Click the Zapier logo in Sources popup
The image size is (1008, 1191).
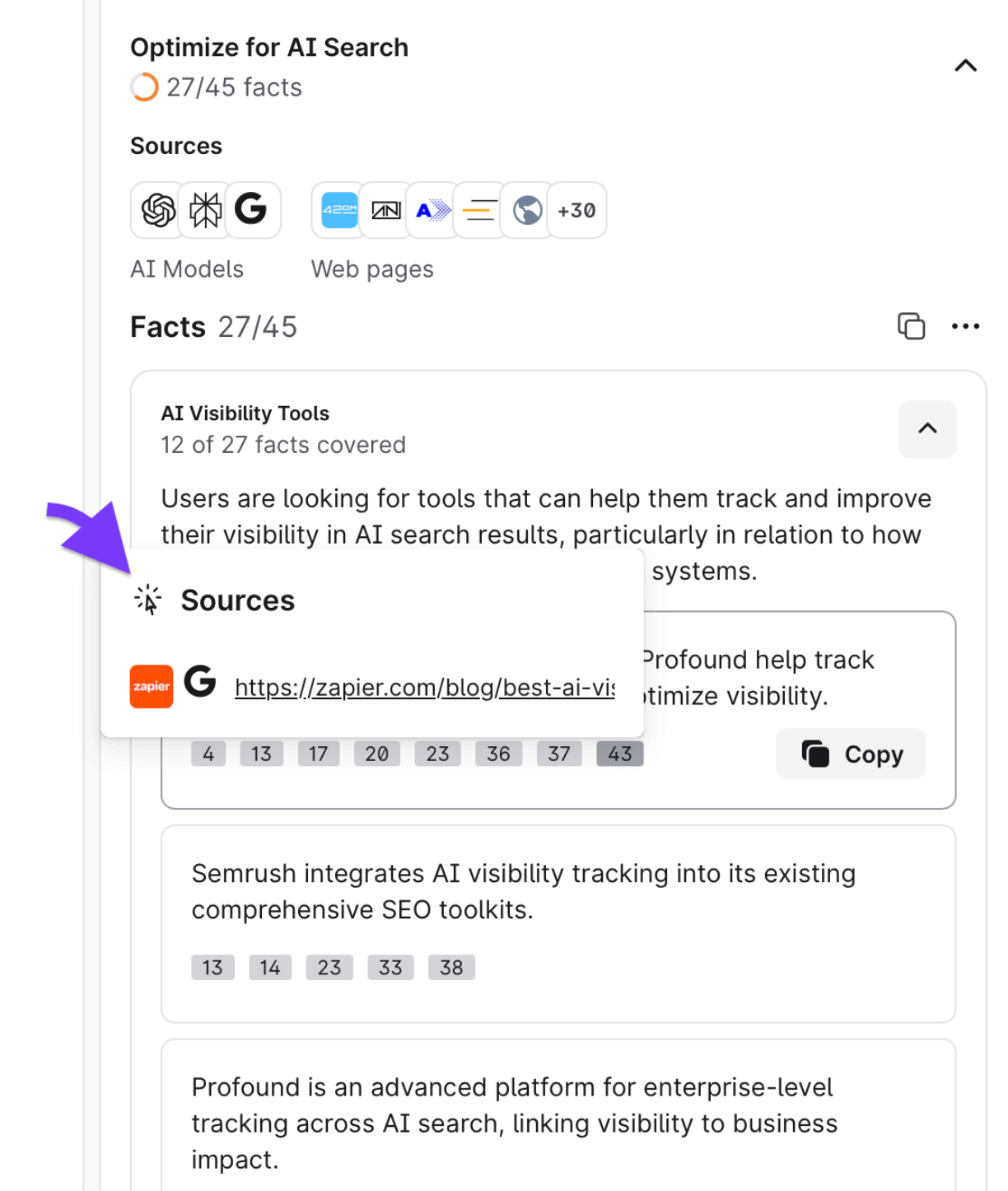[x=152, y=686]
